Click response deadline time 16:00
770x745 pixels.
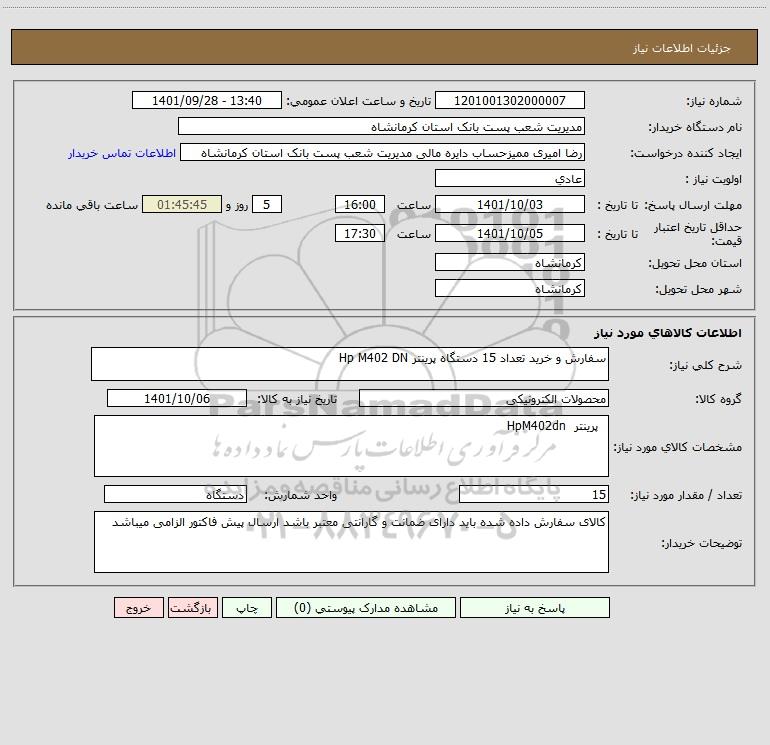[x=359, y=204]
